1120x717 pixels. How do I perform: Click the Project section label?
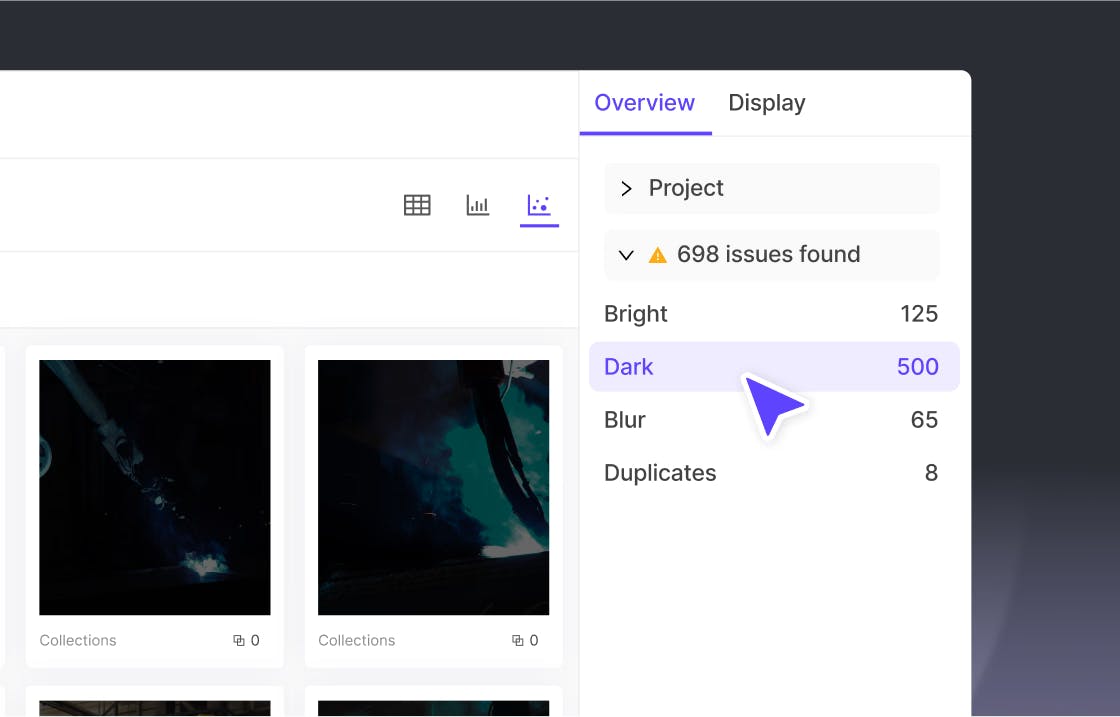pos(686,188)
